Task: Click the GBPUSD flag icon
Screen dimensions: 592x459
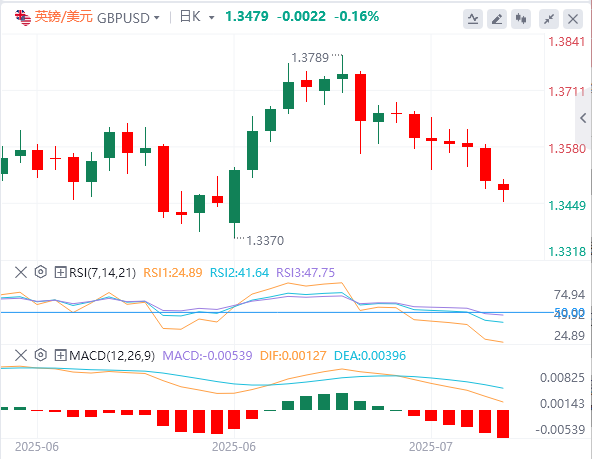Action: (x=23, y=17)
